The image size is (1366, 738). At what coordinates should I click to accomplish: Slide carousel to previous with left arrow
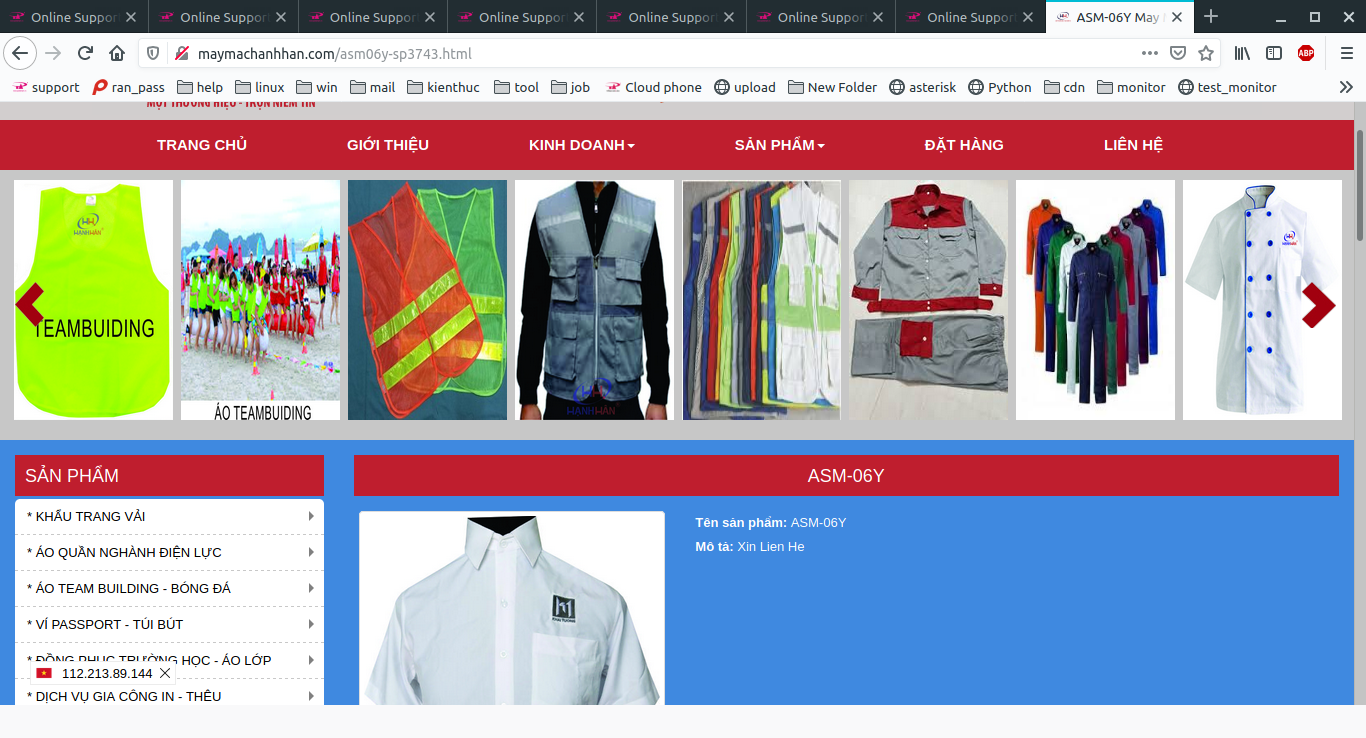click(x=30, y=303)
